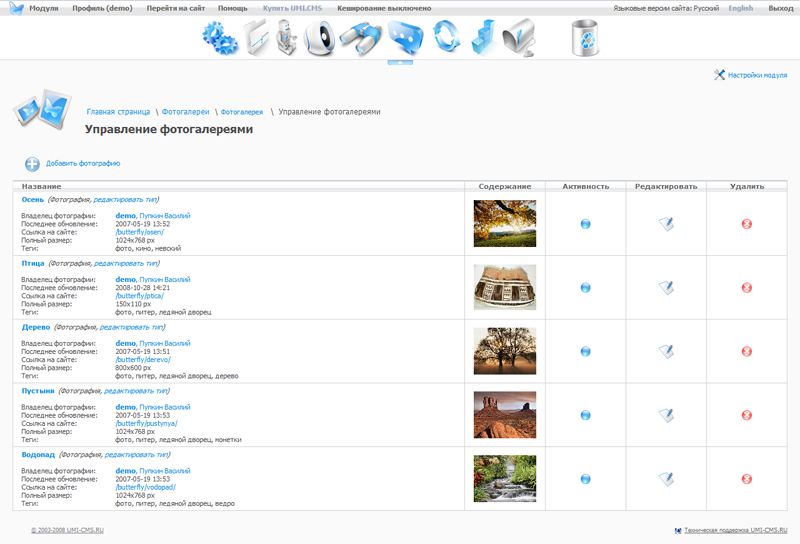Open the Водопад photo title link
The width and height of the screenshot is (800, 544).
click(x=38, y=455)
